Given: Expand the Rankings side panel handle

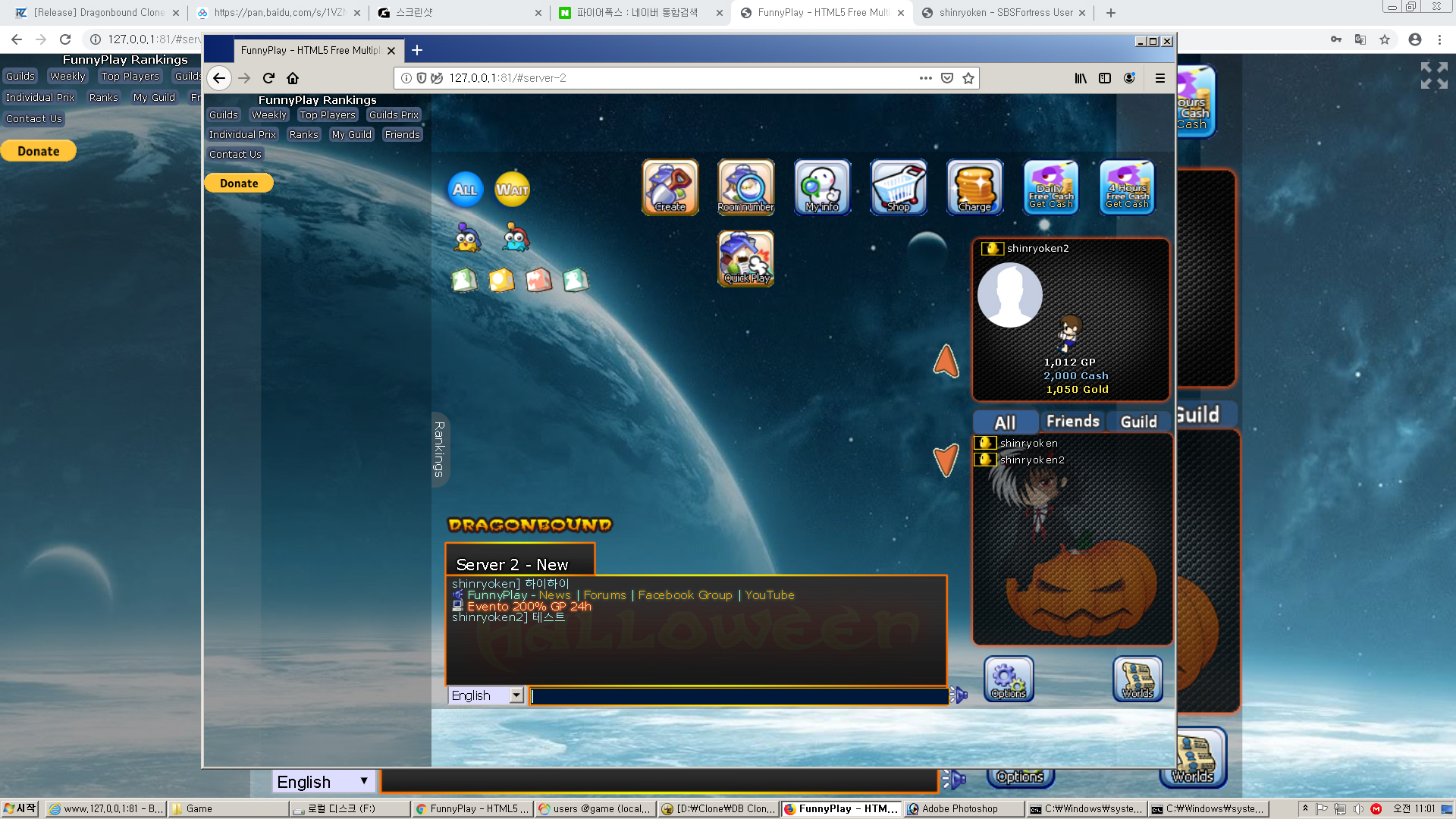Looking at the screenshot, I should click(439, 449).
